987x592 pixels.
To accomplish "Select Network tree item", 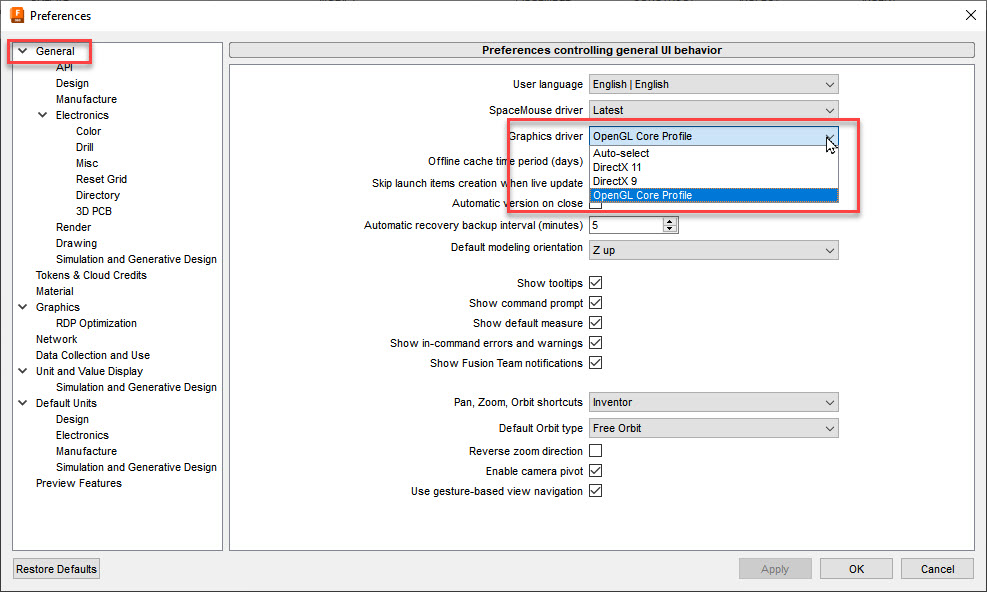I will (57, 339).
